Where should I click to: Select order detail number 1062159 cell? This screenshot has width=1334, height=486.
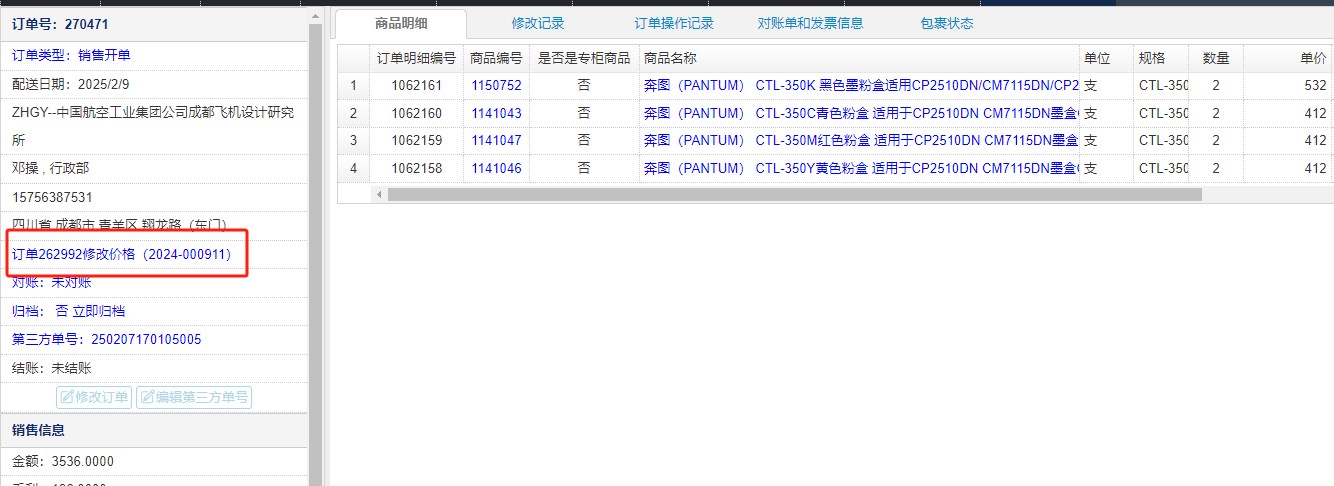[x=417, y=141]
